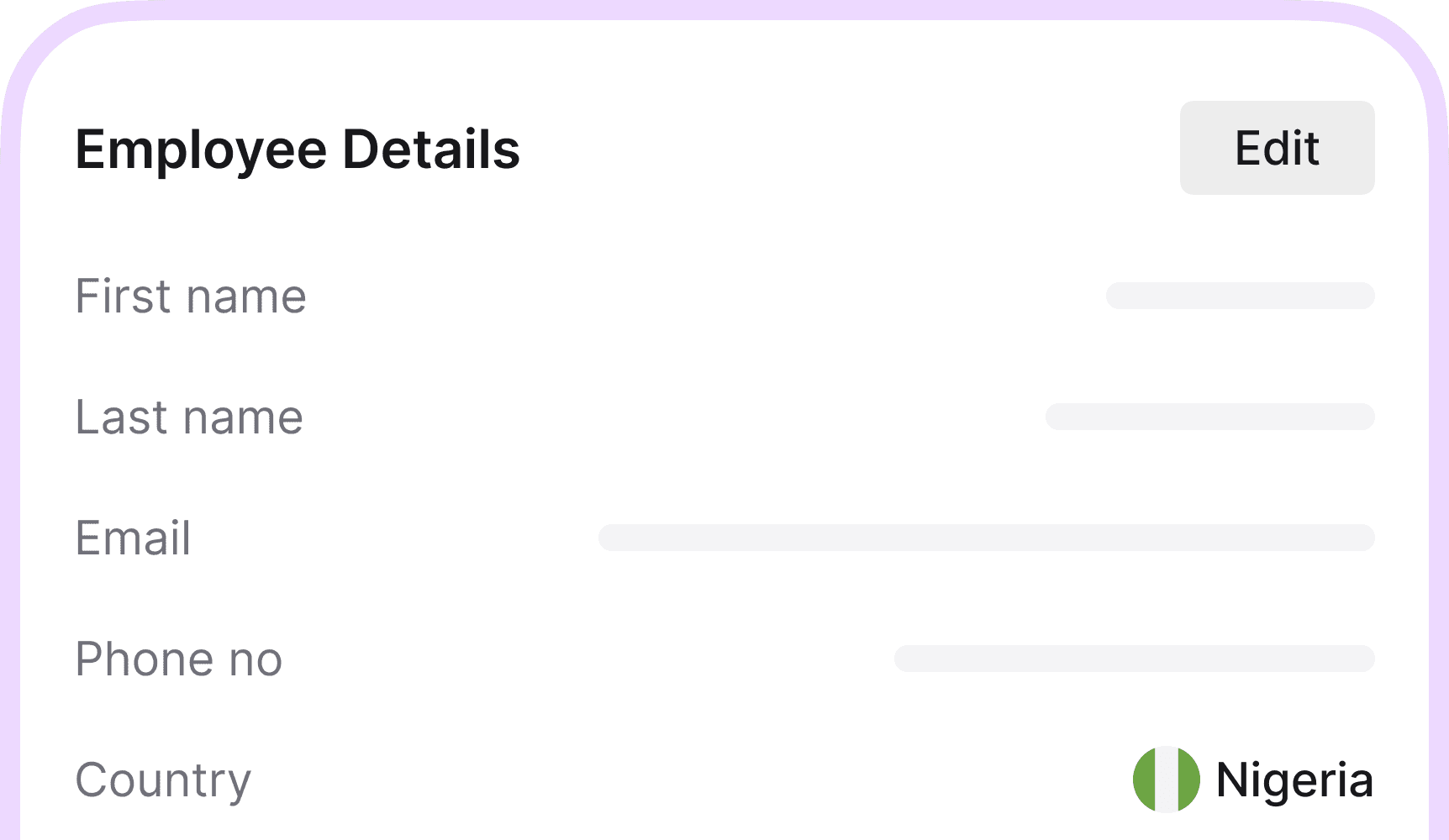This screenshot has width=1449, height=840.
Task: Click the word "First" in First name
Action: [124, 296]
